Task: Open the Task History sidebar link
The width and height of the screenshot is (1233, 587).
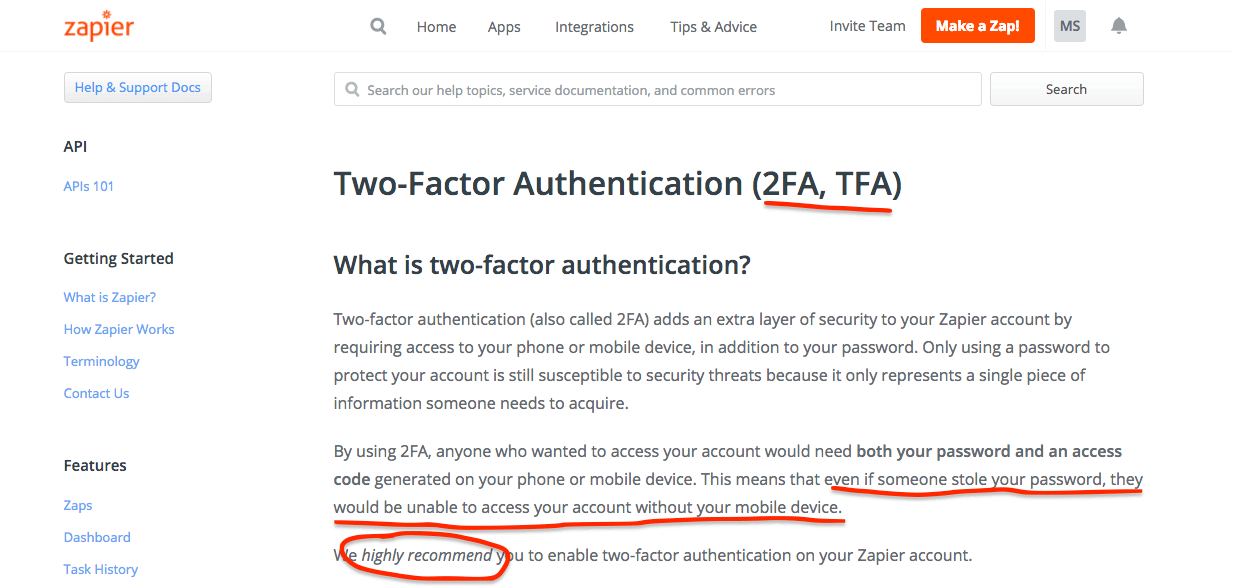Action: point(101,569)
